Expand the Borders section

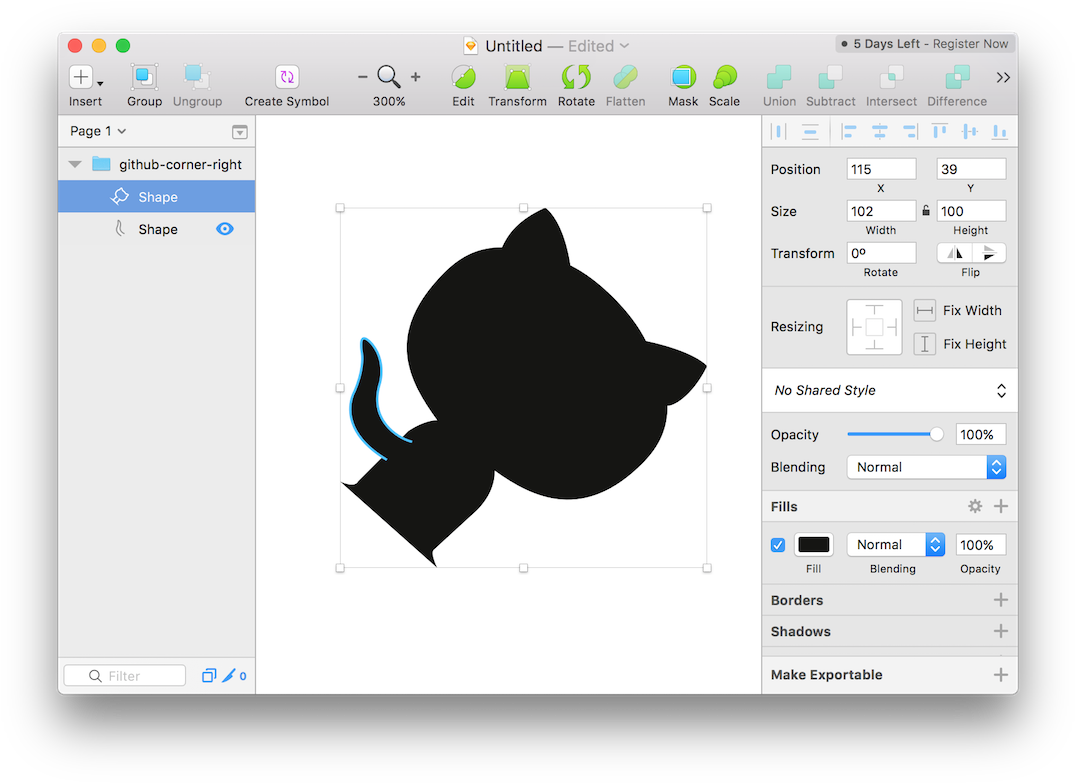pos(1001,599)
